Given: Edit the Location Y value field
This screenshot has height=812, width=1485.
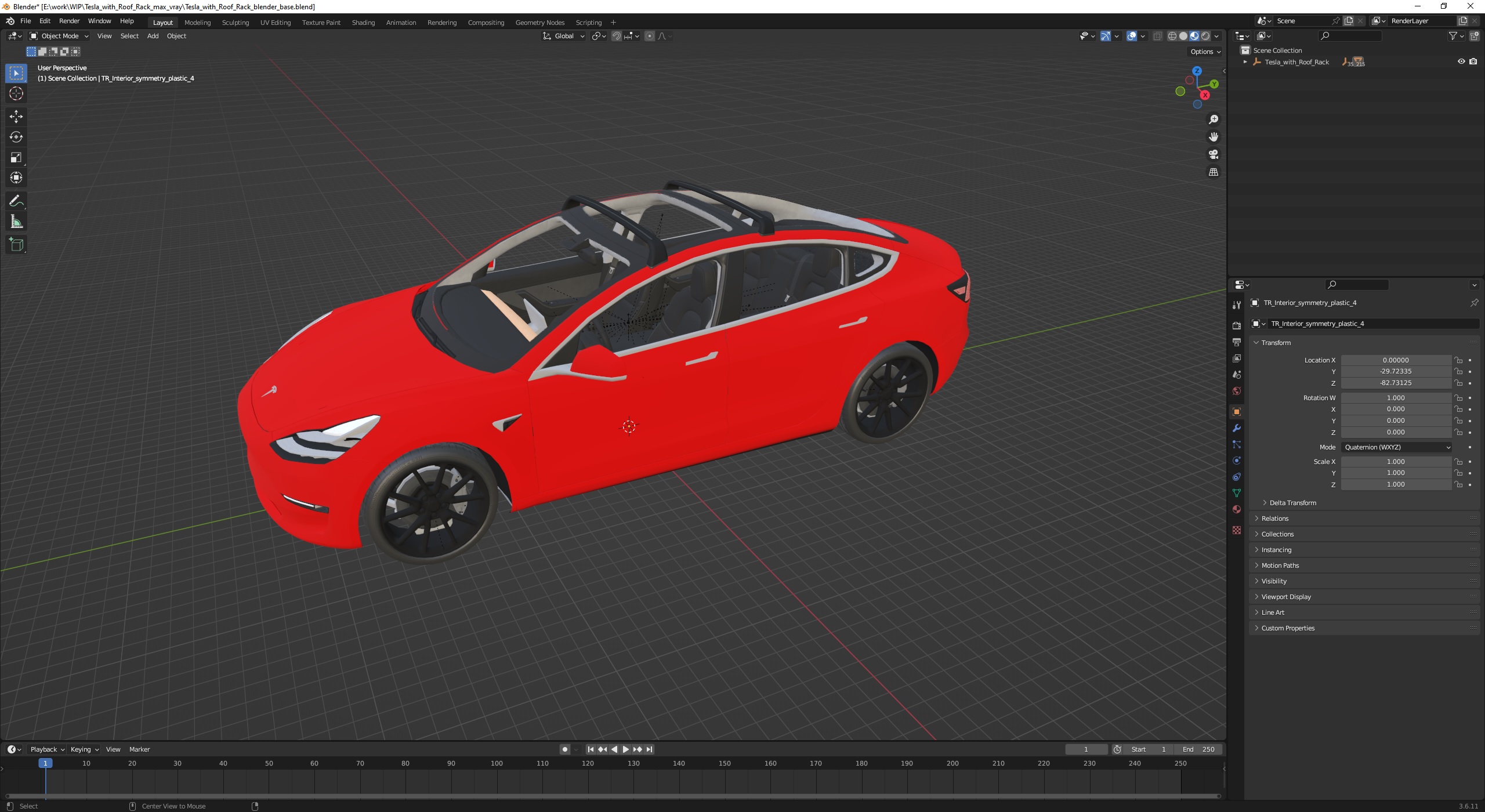Looking at the screenshot, I should (1396, 371).
